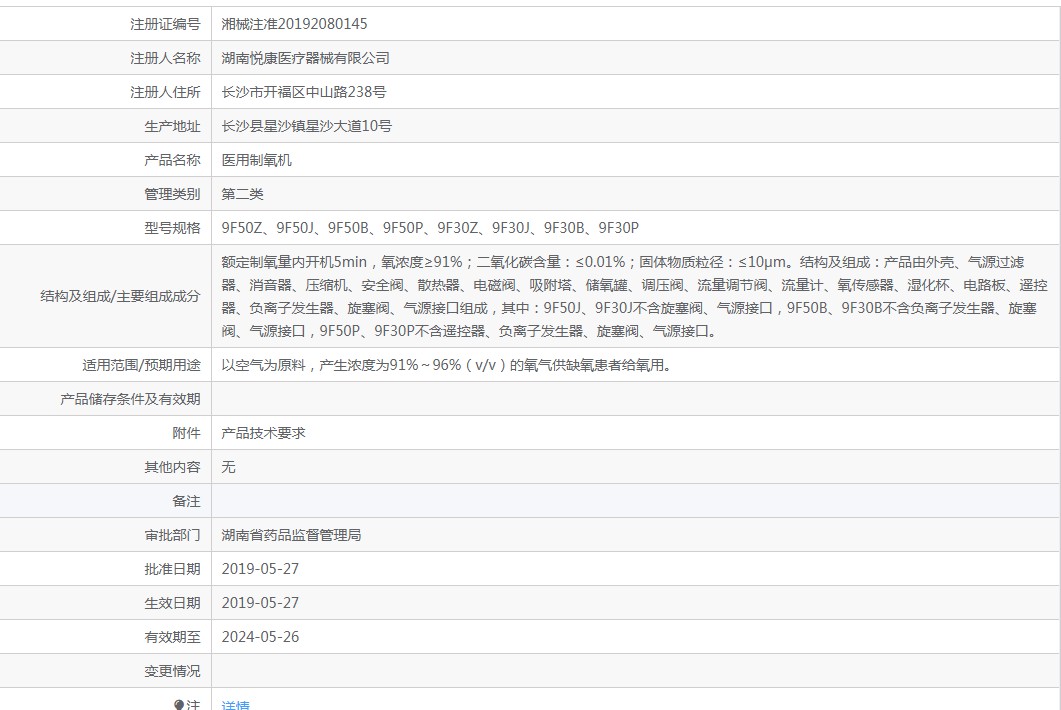Screen dimensions: 1061x710
Task: Select address 长沙市开福区中山路238号
Action: pos(304,92)
